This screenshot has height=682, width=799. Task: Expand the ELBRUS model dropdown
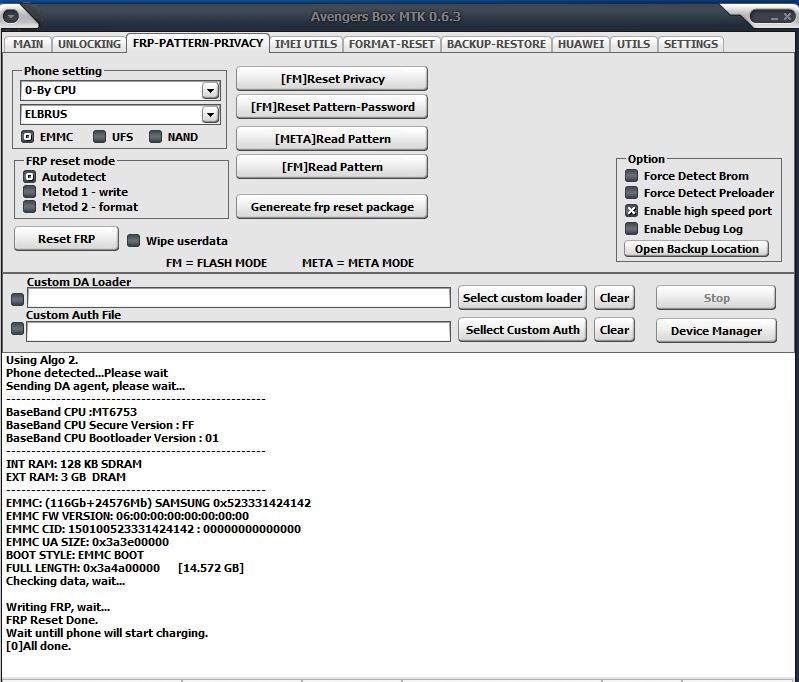point(210,115)
